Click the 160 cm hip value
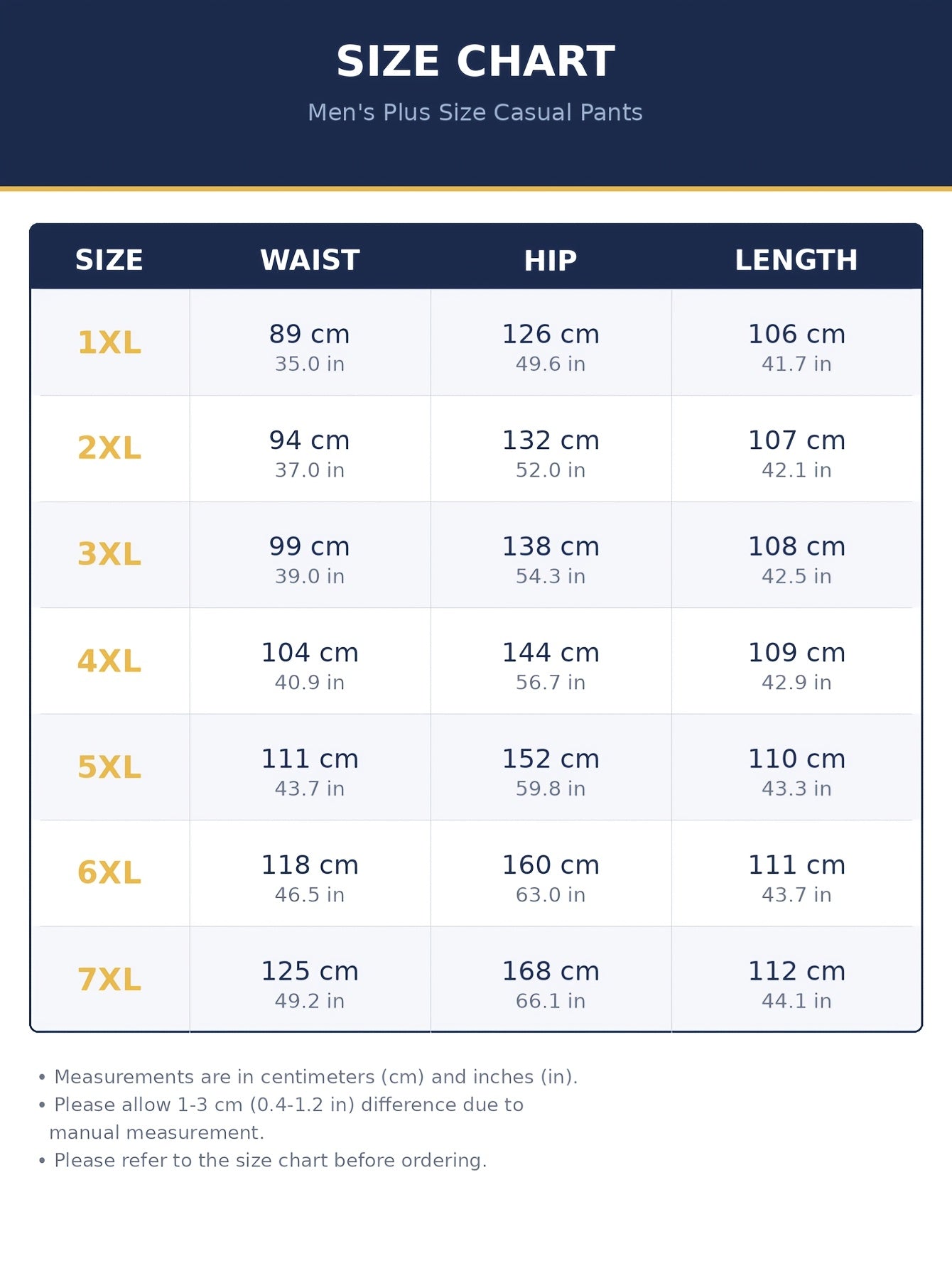 coord(551,865)
